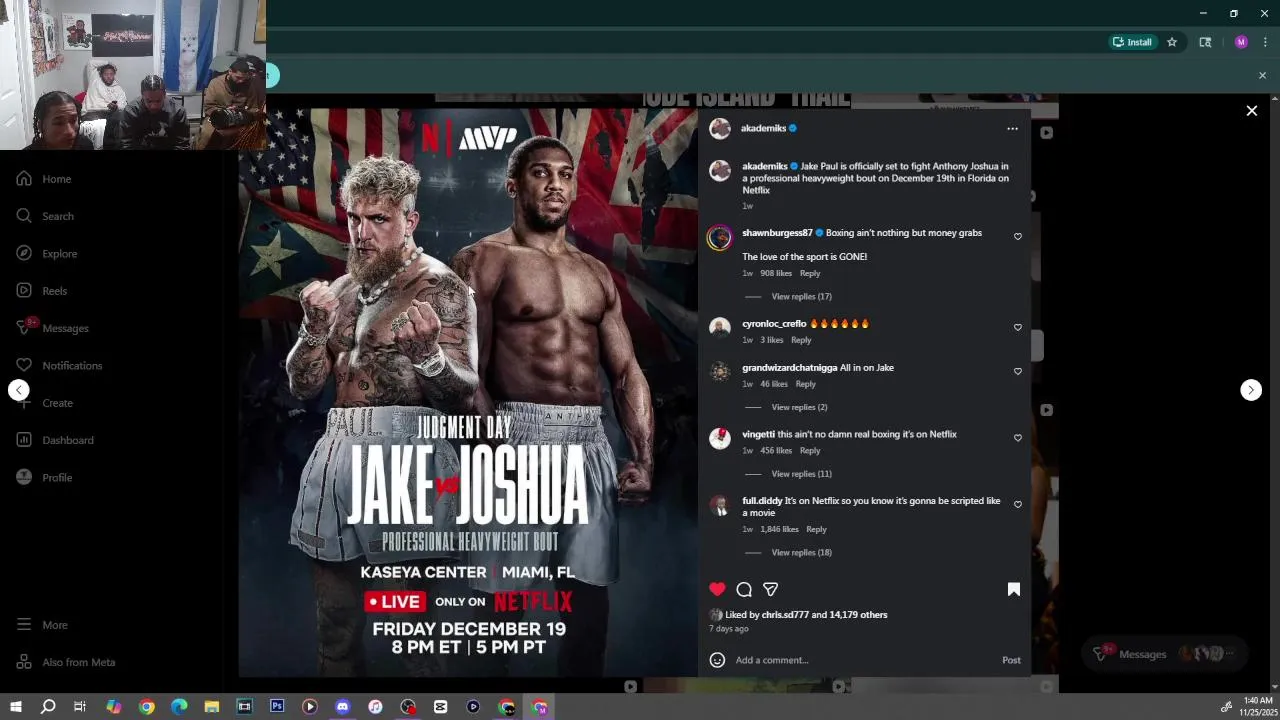1280x720 pixels.
Task: Open File Explorer from taskbar
Action: pyautogui.click(x=212, y=707)
